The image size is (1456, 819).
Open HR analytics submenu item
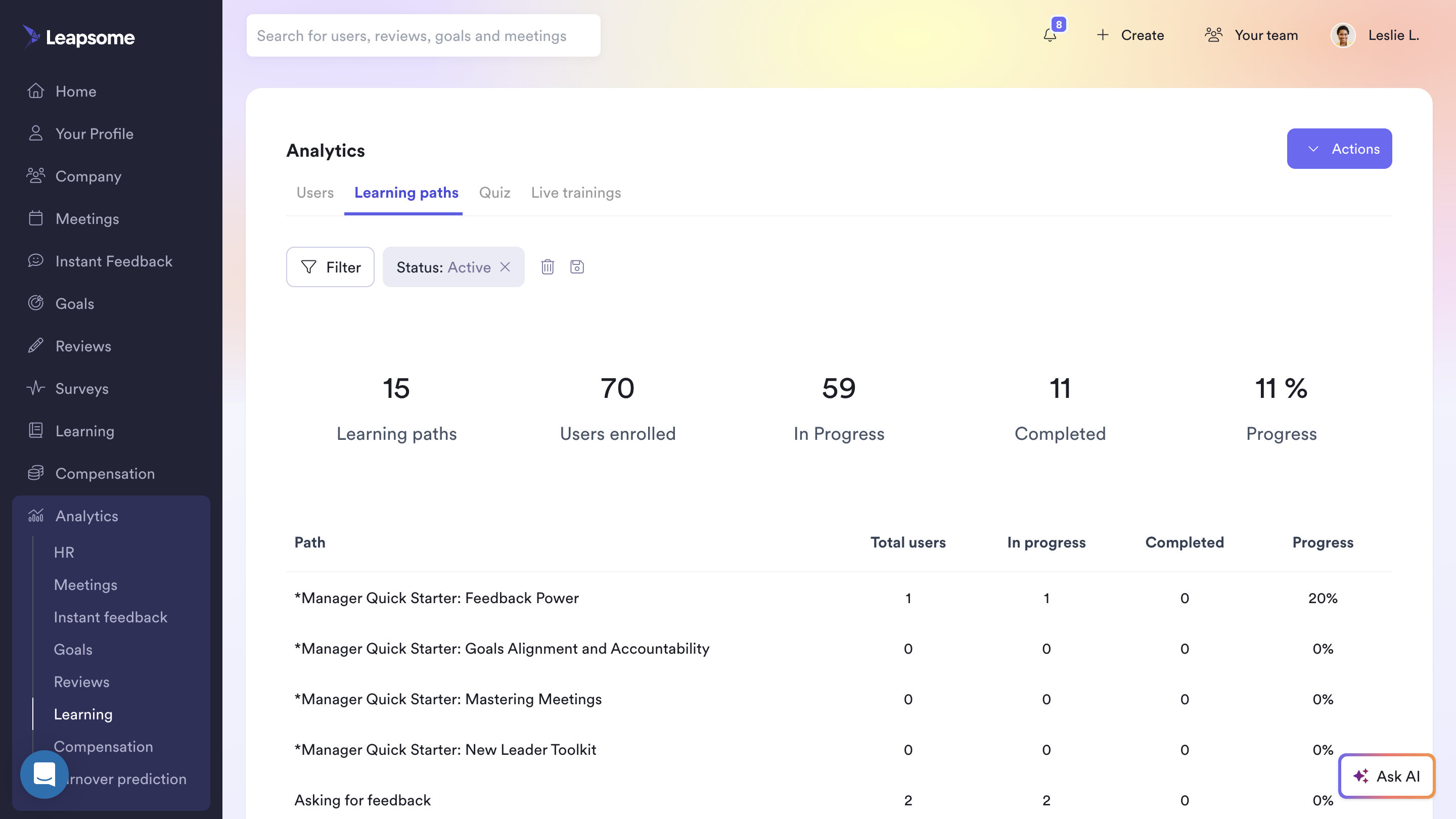64,552
